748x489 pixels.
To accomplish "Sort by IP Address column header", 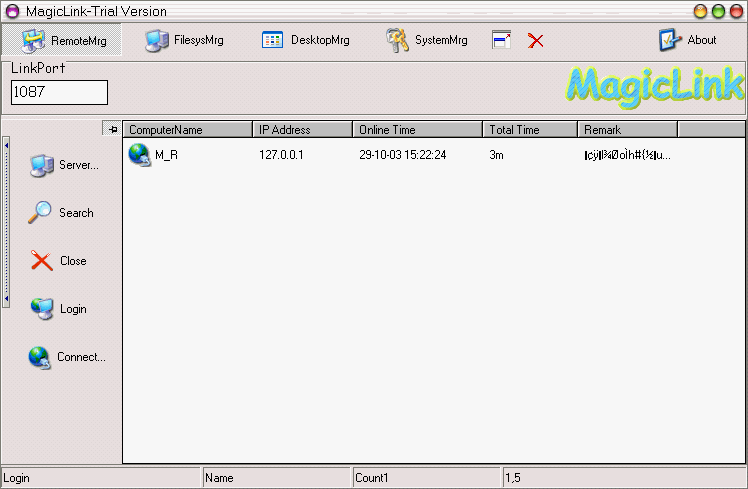I will (302, 130).
